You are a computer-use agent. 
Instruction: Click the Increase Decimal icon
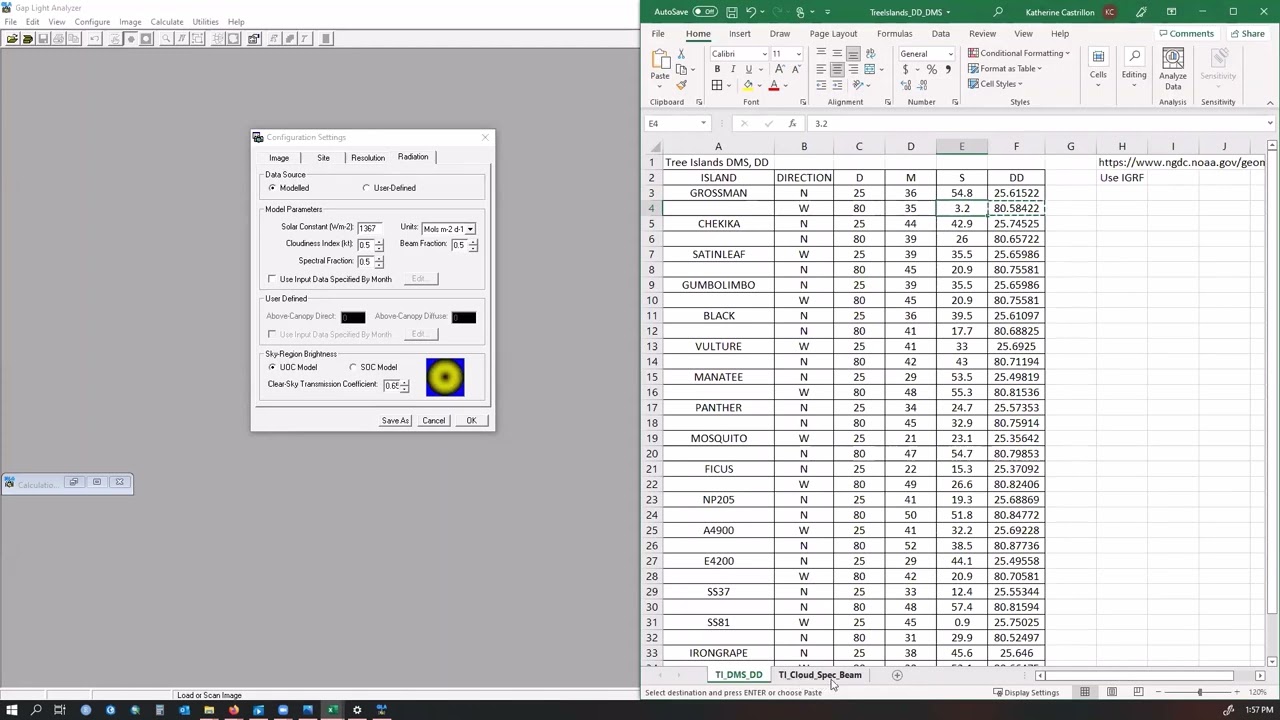[x=906, y=86]
